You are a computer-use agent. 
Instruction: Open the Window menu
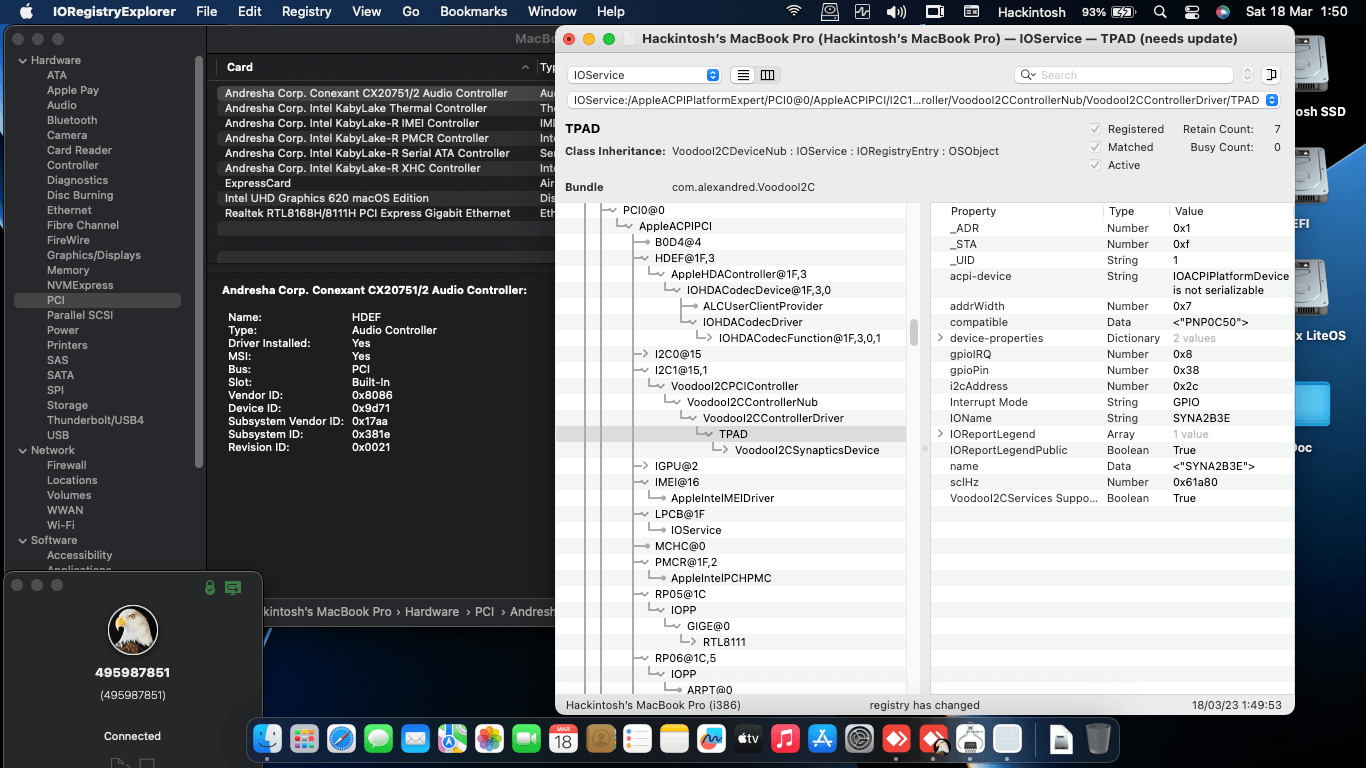click(552, 12)
